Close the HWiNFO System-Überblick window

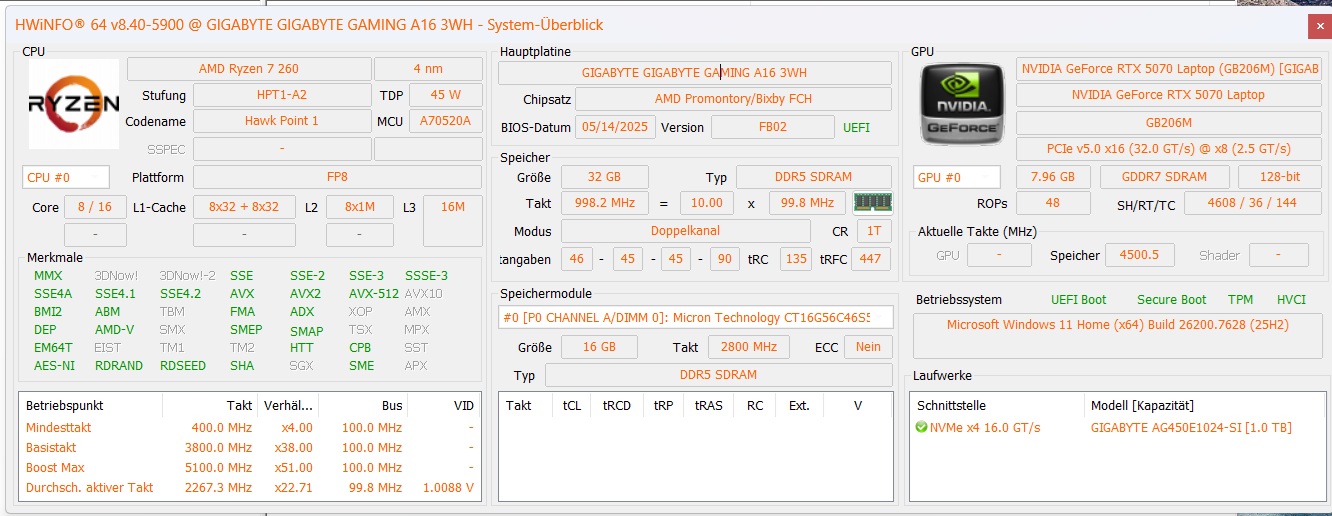(x=1319, y=26)
